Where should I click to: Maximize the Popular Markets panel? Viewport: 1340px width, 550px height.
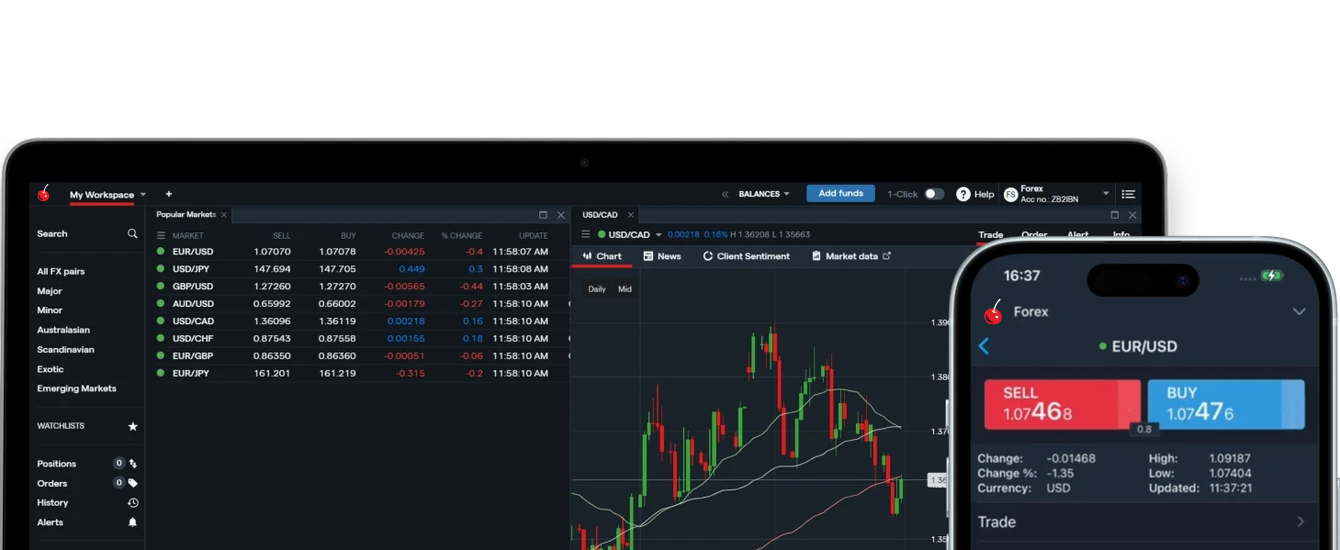click(543, 215)
